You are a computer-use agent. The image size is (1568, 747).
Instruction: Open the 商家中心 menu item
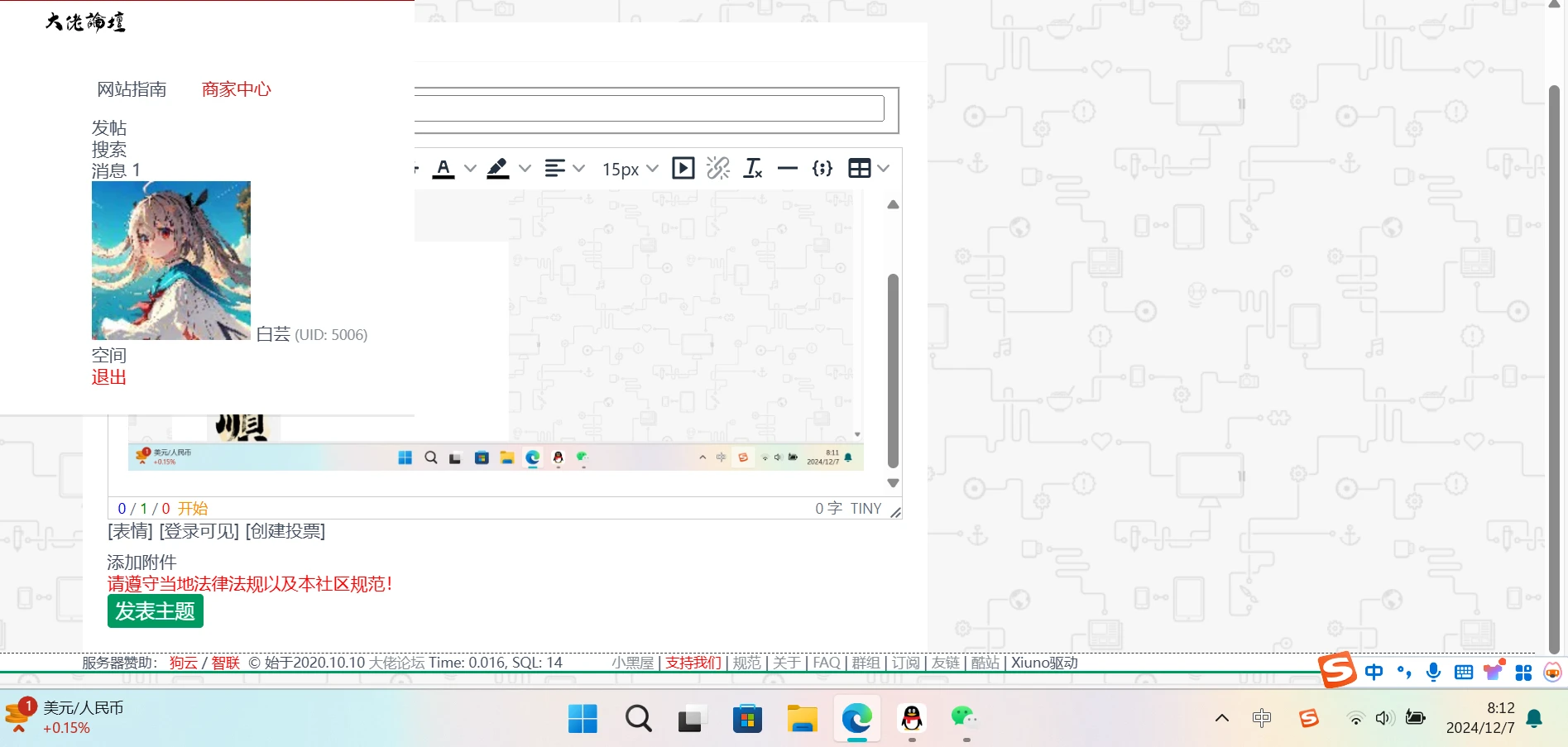pos(236,89)
